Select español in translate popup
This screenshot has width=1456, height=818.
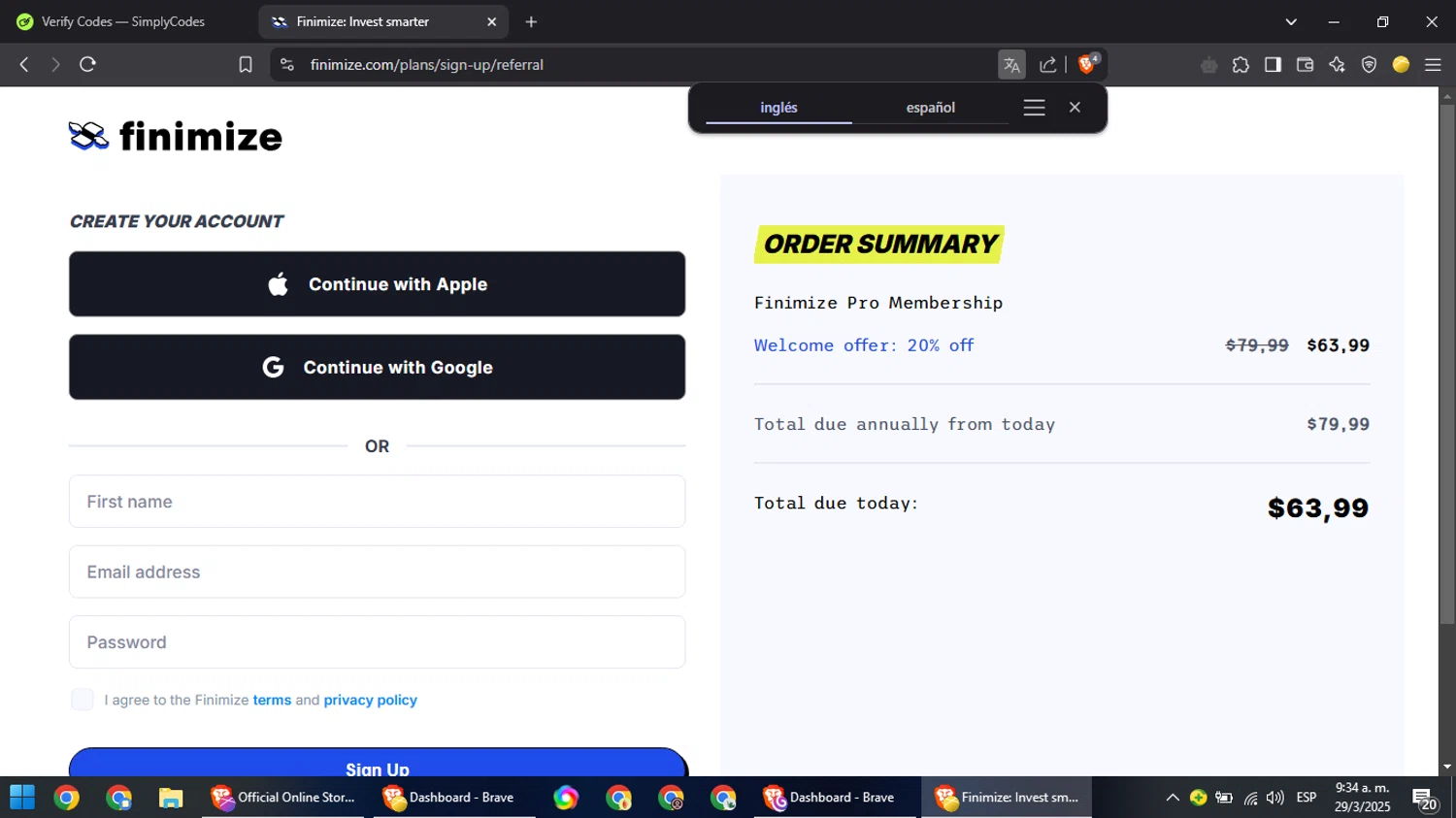point(931,108)
